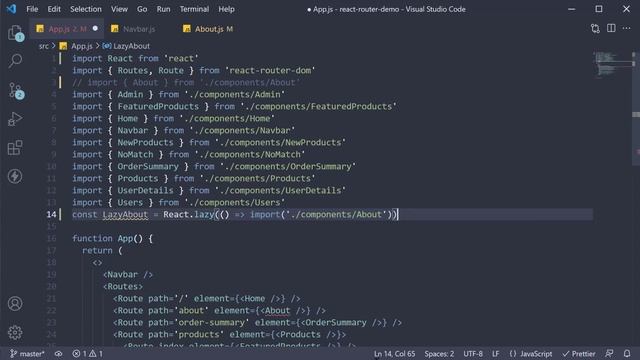Screen dimensions: 640x360
Task: Click the OrderSummary import name
Action: pos(148,167)
